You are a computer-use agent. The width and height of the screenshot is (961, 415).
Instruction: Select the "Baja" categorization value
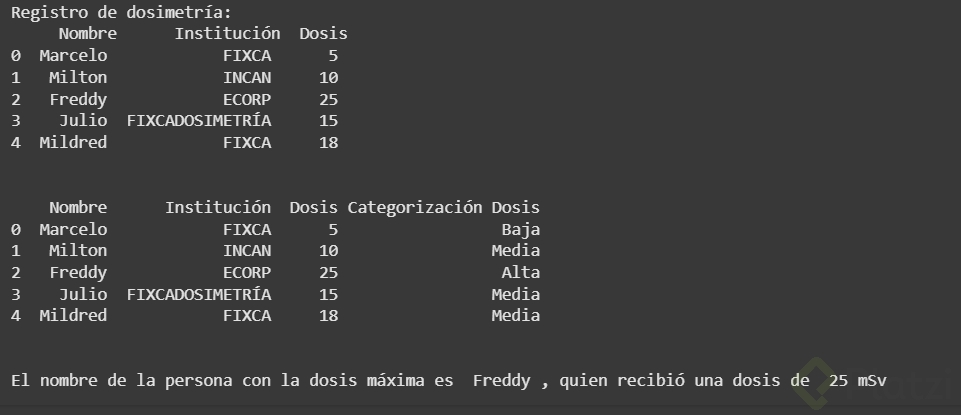520,230
